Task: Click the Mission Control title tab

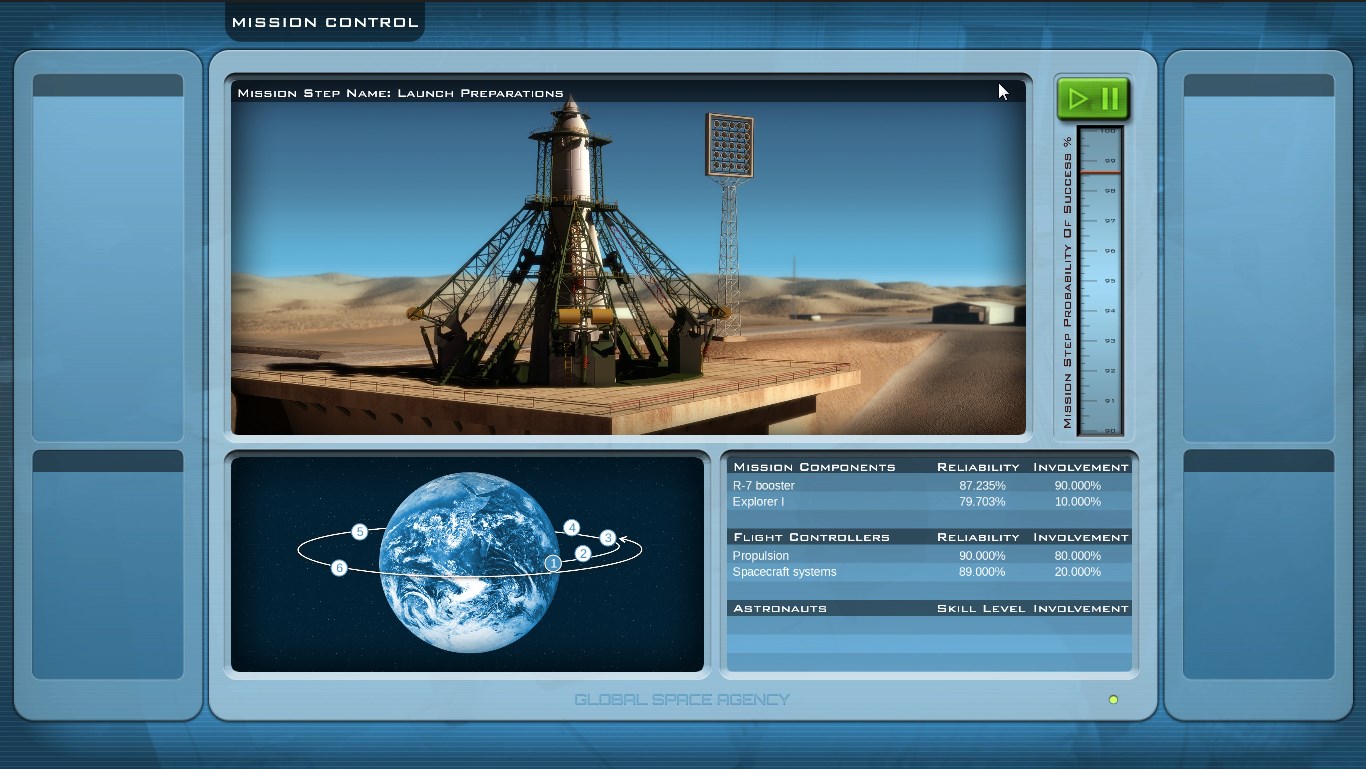Action: (325, 22)
